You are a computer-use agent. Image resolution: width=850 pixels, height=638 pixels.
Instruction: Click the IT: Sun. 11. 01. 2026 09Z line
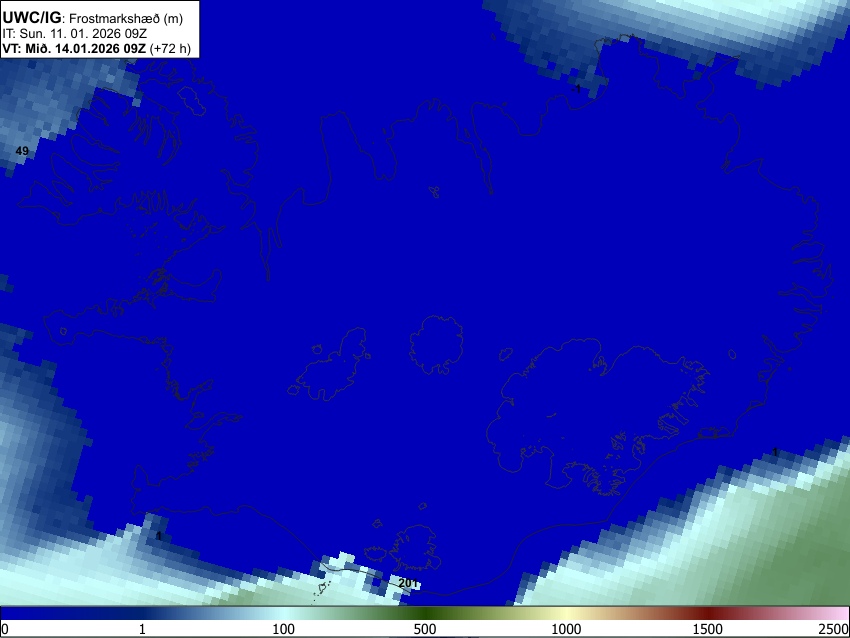(74, 34)
